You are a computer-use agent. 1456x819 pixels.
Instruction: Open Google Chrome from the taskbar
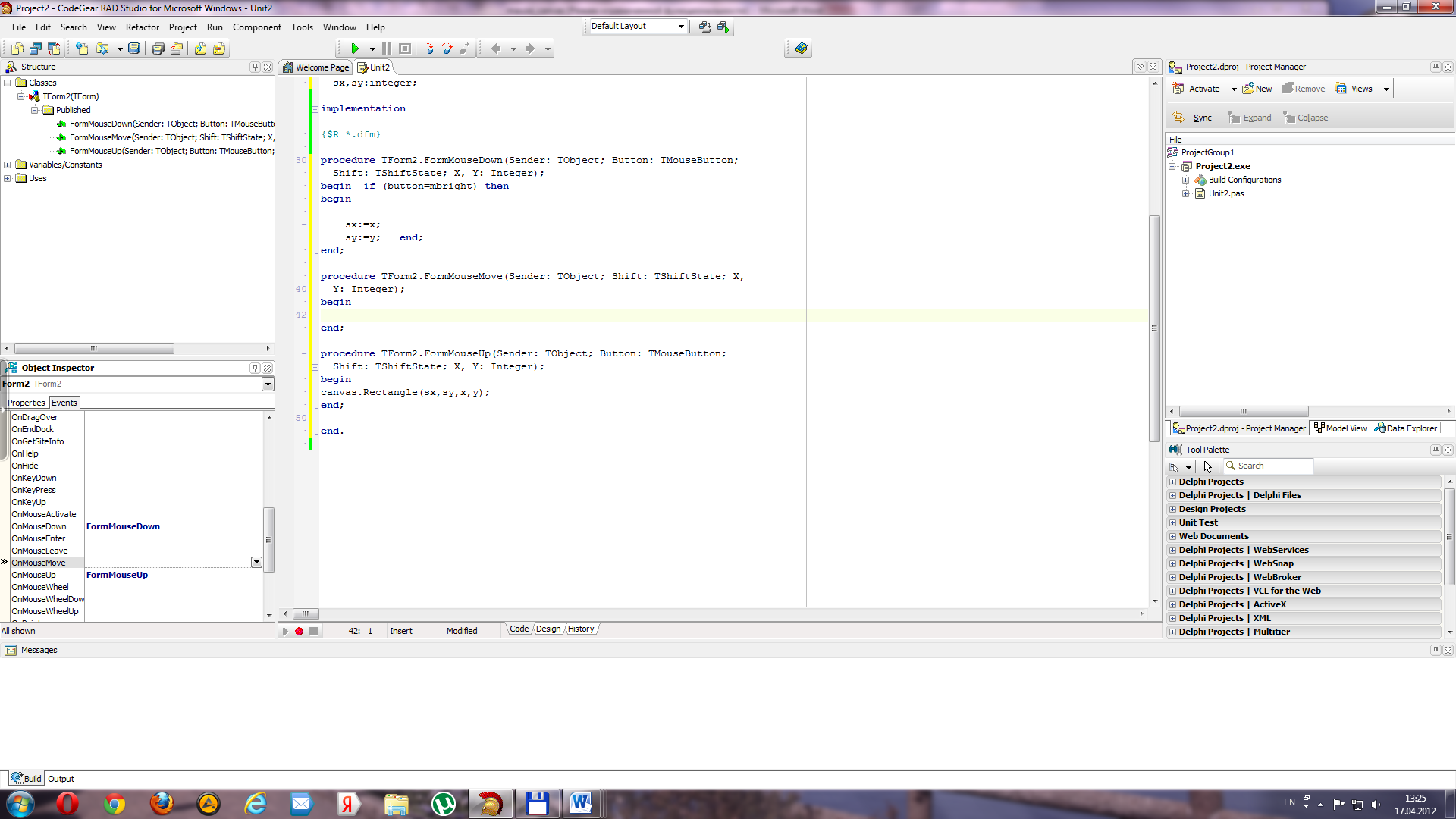pos(115,804)
